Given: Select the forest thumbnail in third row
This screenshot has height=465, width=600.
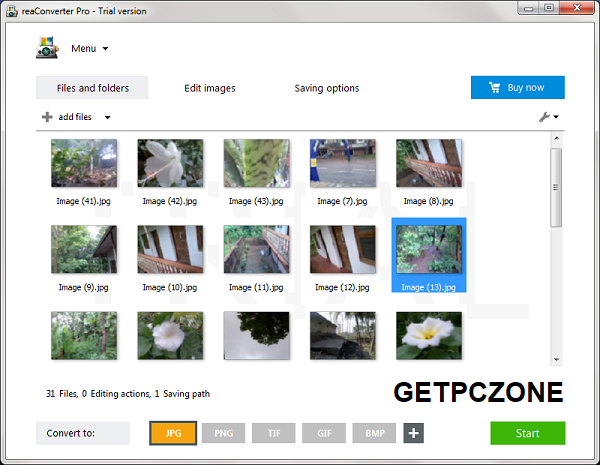Looking at the screenshot, I should click(84, 336).
